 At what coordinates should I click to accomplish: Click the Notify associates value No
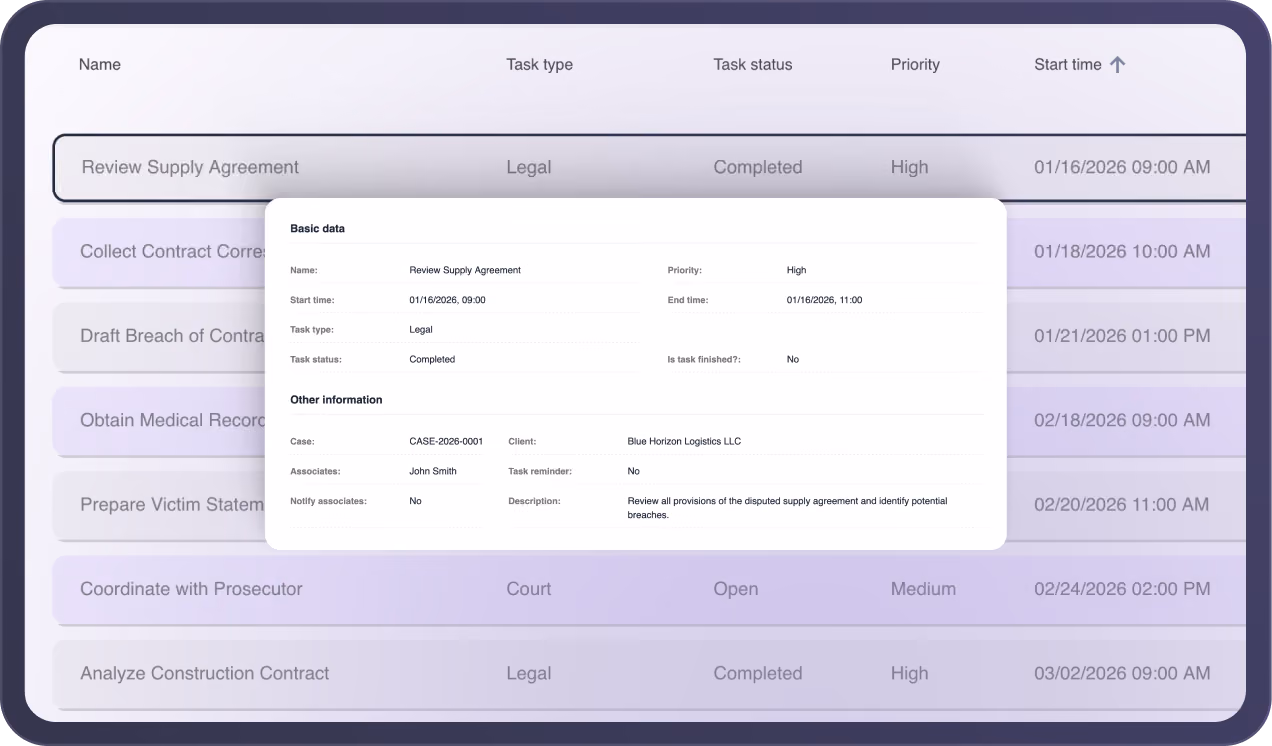415,501
